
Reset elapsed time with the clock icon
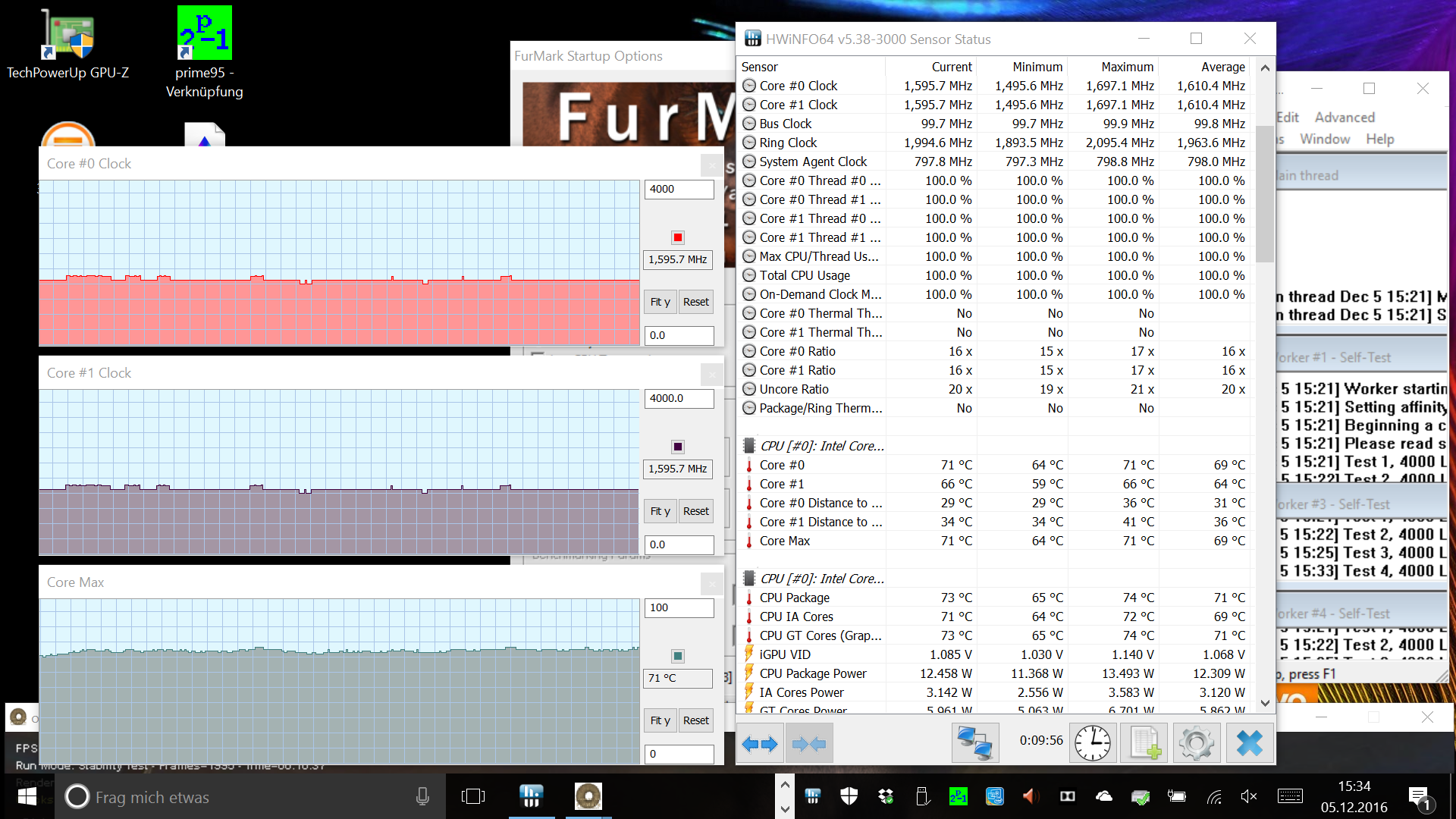(x=1092, y=743)
